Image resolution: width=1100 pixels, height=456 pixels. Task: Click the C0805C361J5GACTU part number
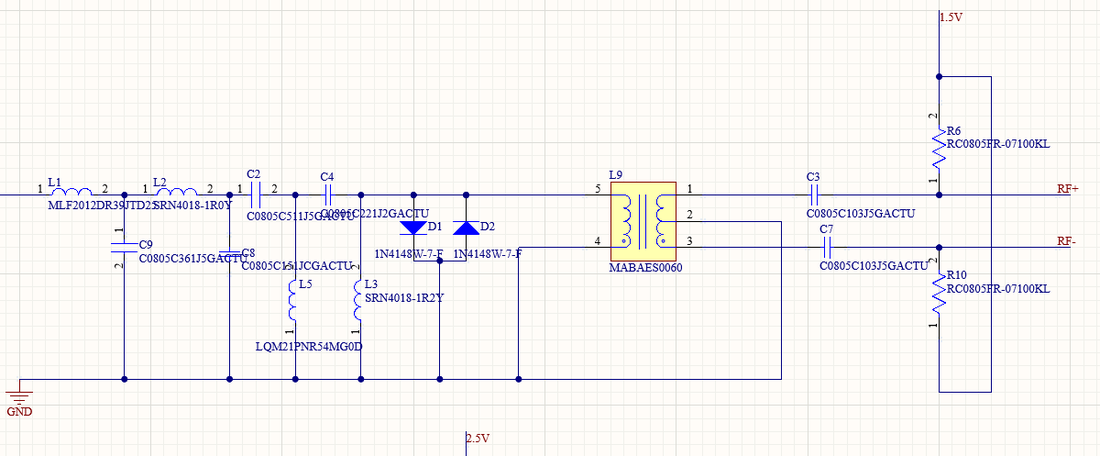click(x=193, y=259)
